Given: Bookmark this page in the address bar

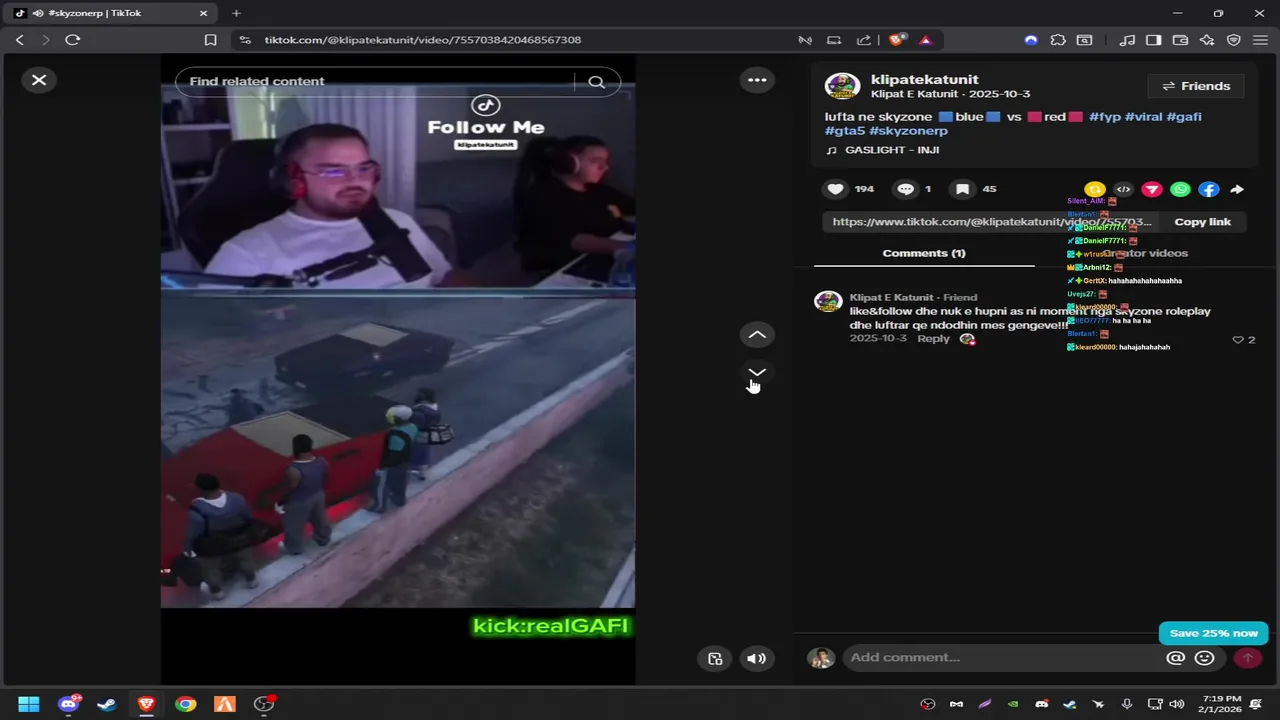Looking at the screenshot, I should [x=210, y=40].
